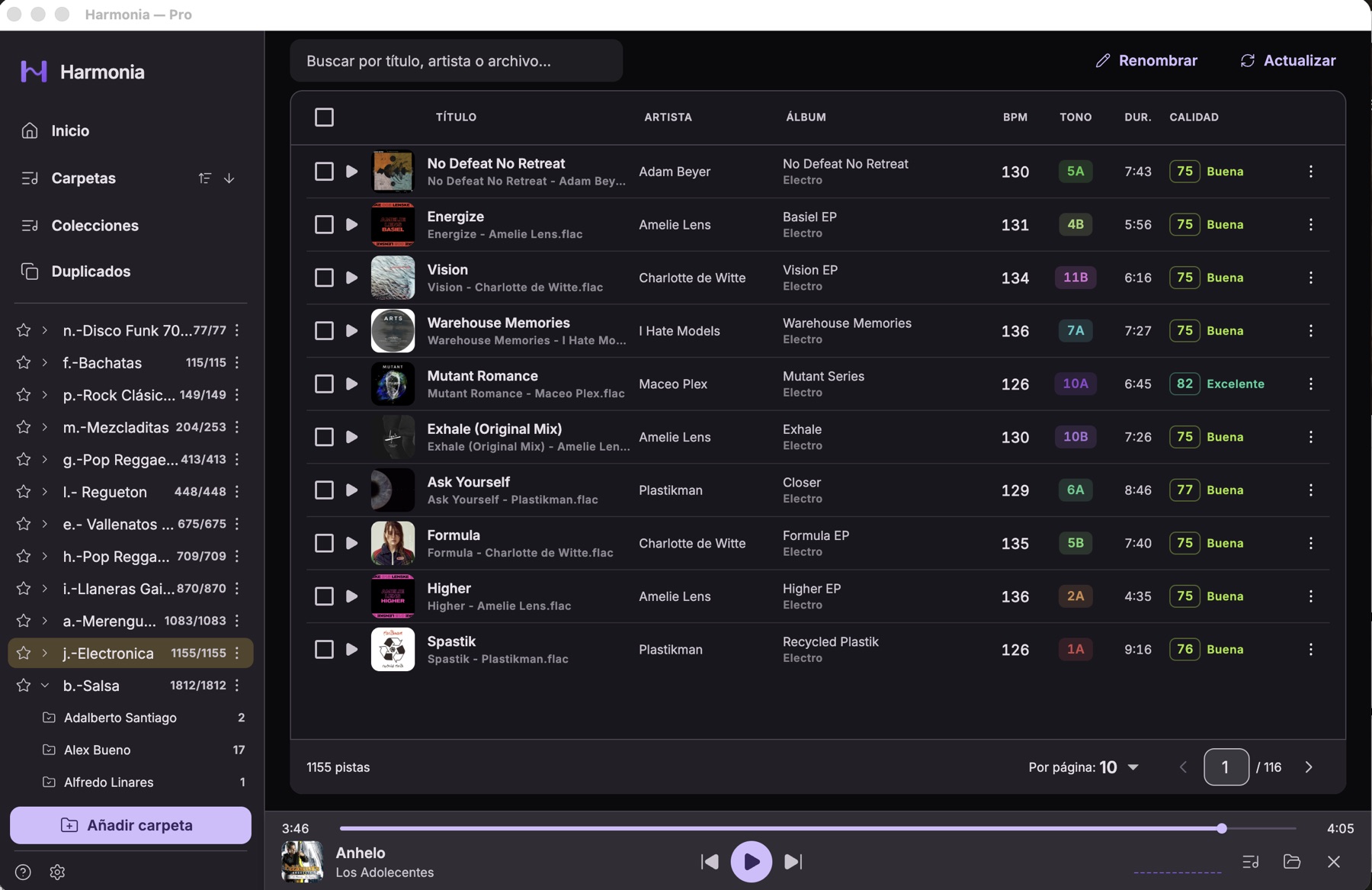
Task: Expand the e.- Vallenatos folder
Action: [x=45, y=524]
